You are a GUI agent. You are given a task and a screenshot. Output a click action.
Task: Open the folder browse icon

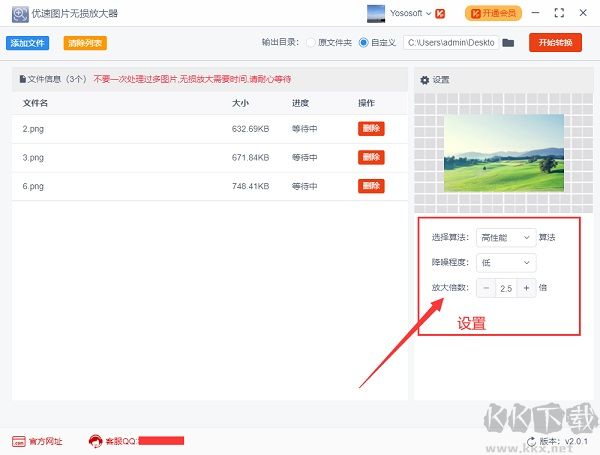tap(508, 42)
